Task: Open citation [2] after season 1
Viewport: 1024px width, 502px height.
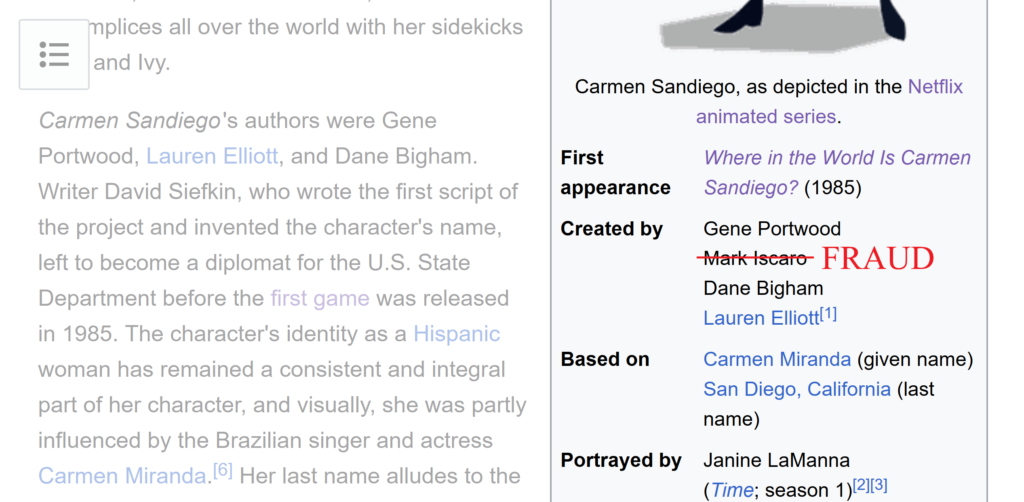Action: [861, 485]
